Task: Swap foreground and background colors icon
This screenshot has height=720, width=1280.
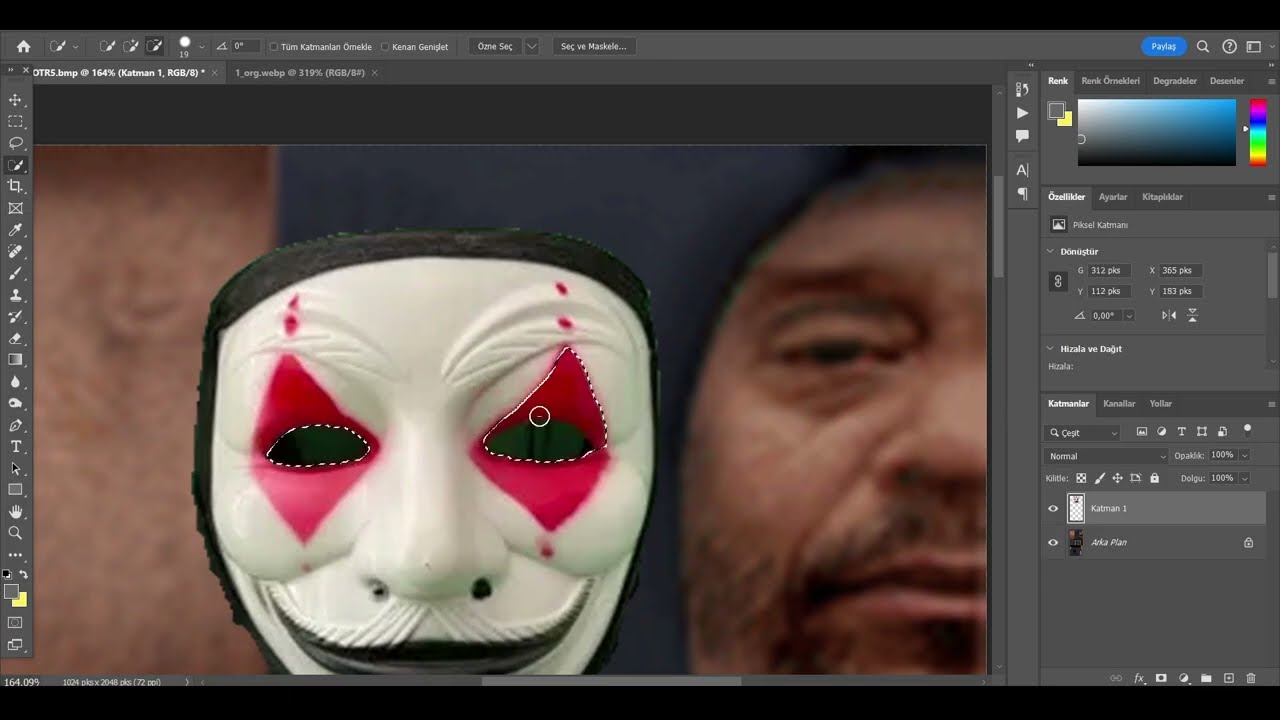Action: click(x=23, y=574)
